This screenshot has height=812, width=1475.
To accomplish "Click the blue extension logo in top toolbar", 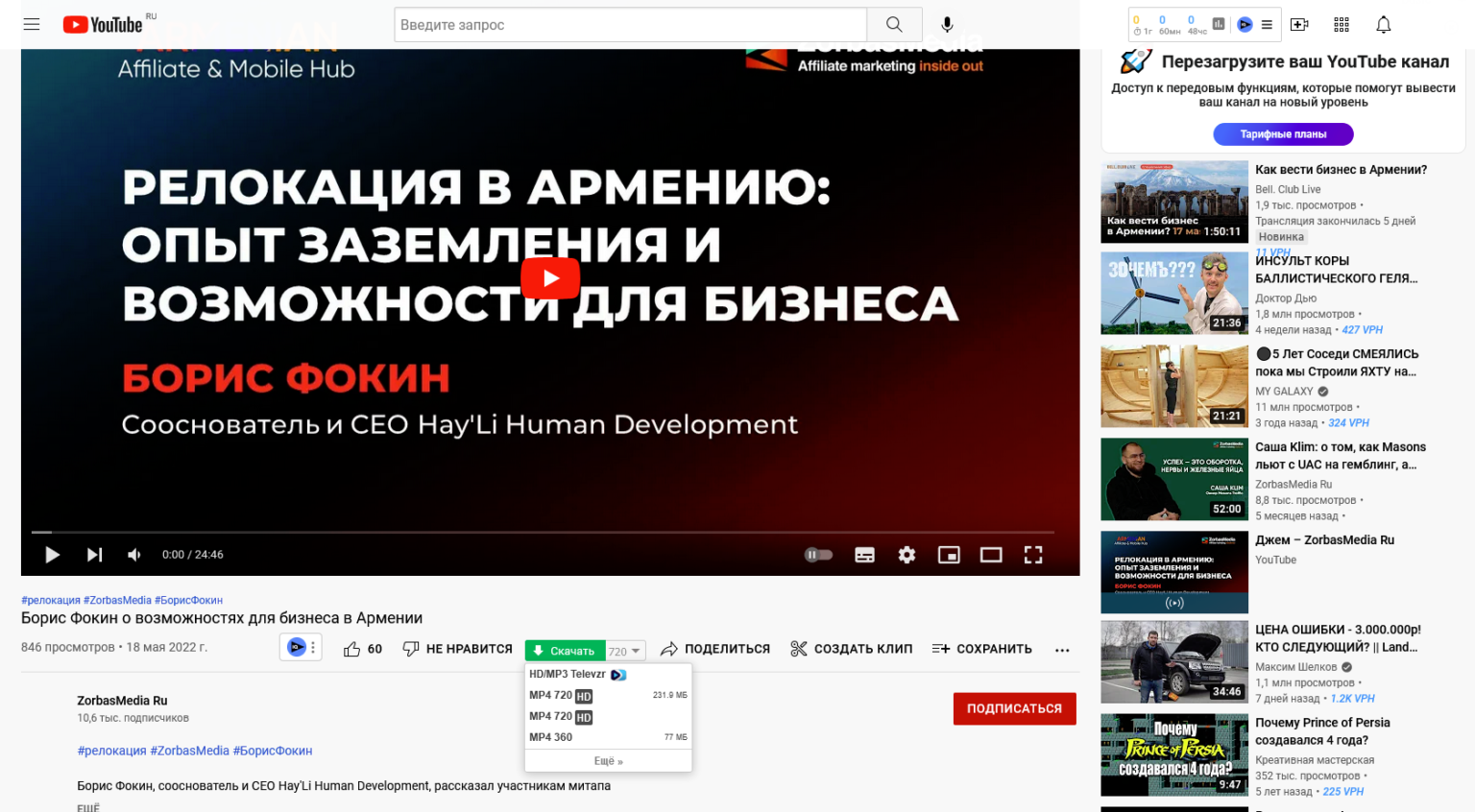I will (x=1245, y=24).
